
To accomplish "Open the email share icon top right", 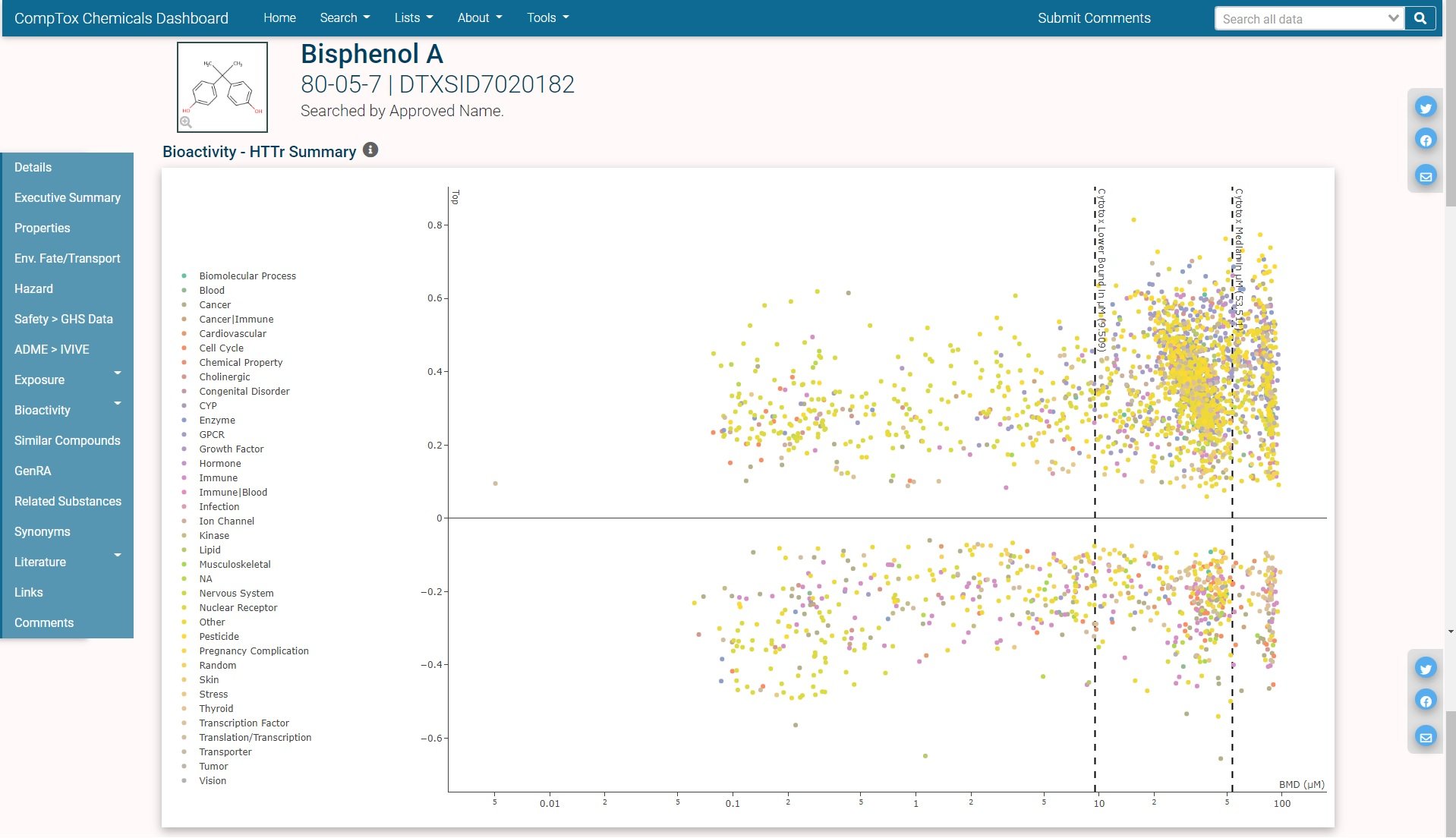I will (x=1426, y=175).
